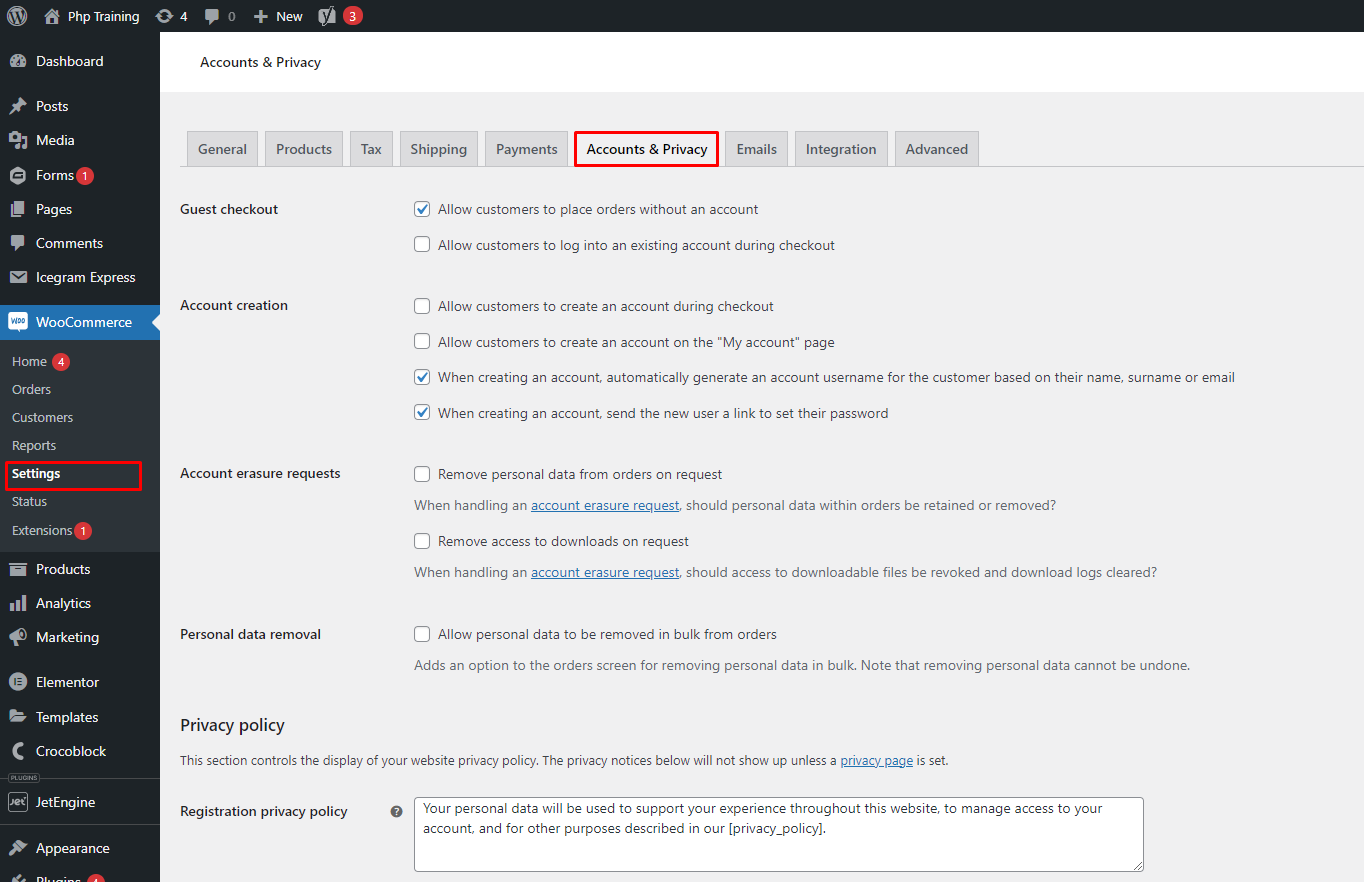The width and height of the screenshot is (1364, 882).
Task: Open JetEngine icon in sidebar
Action: point(18,802)
